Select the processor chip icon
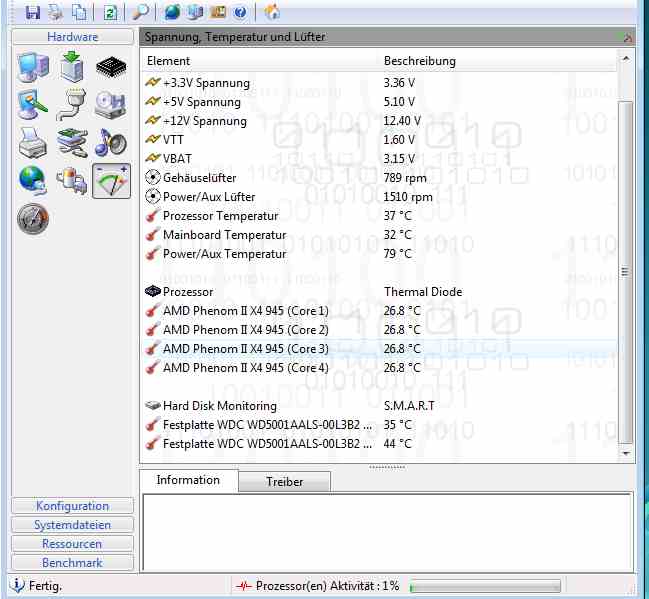The height and width of the screenshot is (599, 649). pos(111,67)
